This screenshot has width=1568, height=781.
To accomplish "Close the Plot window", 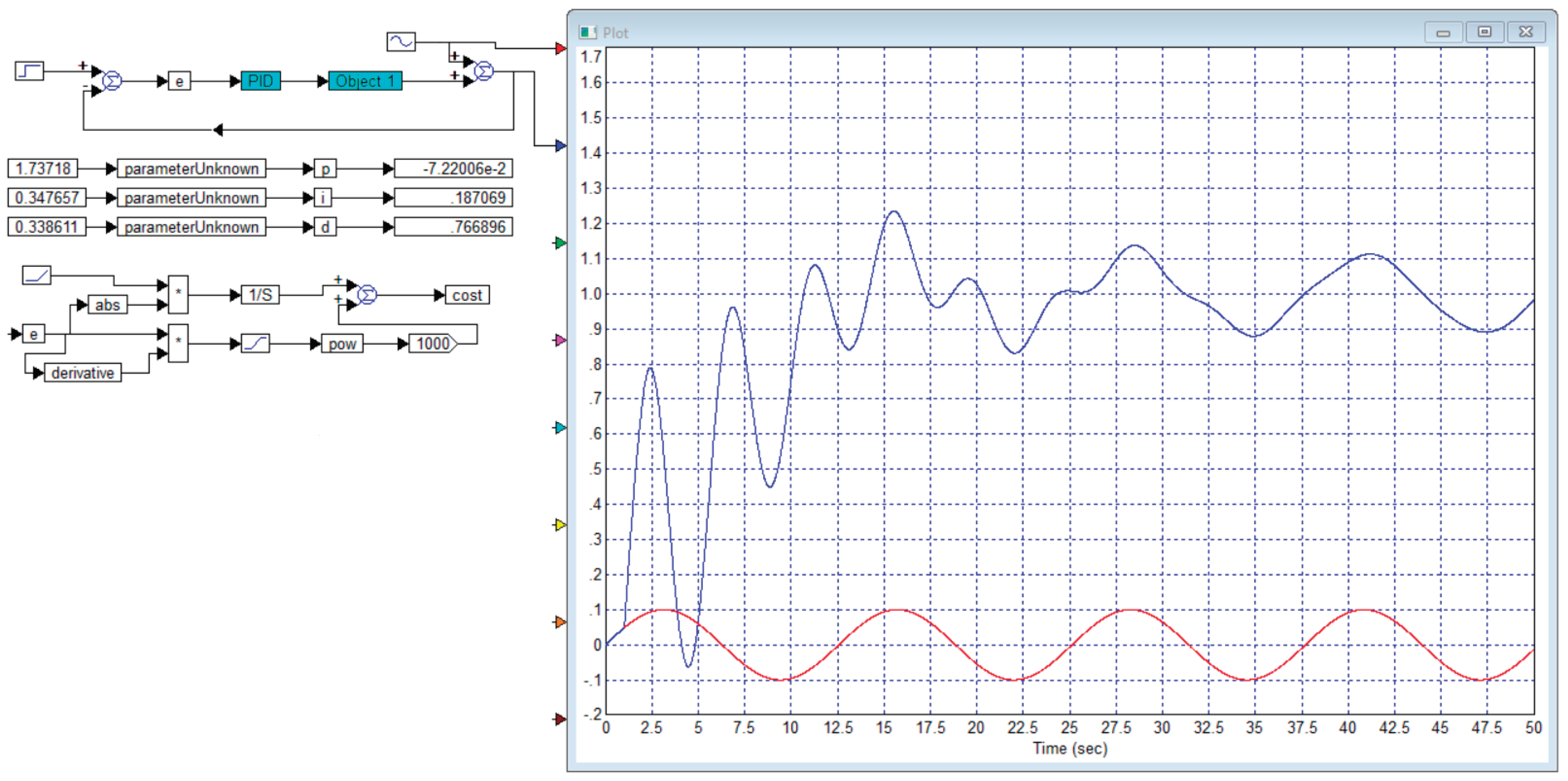I will point(1526,32).
